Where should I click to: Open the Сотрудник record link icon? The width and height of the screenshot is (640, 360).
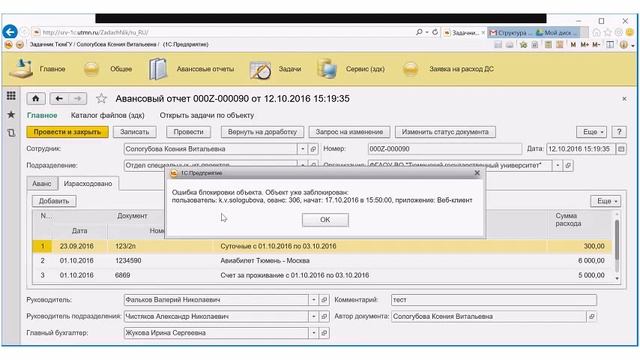[313, 149]
